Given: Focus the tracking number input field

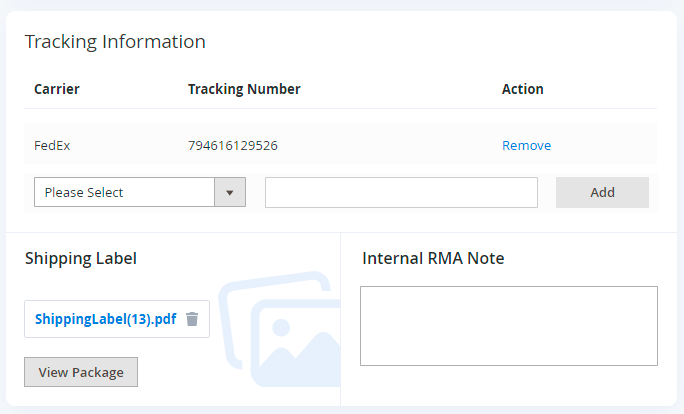Looking at the screenshot, I should [401, 192].
